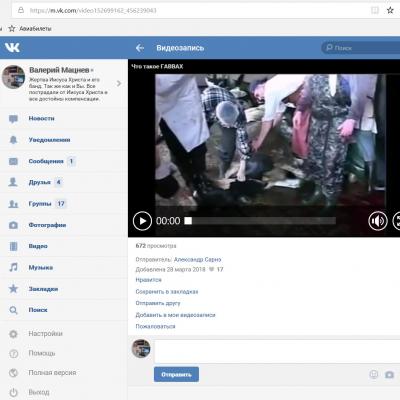Screen dimensions: 400x400
Task: Click the video frame thumbnail
Action: (270, 140)
